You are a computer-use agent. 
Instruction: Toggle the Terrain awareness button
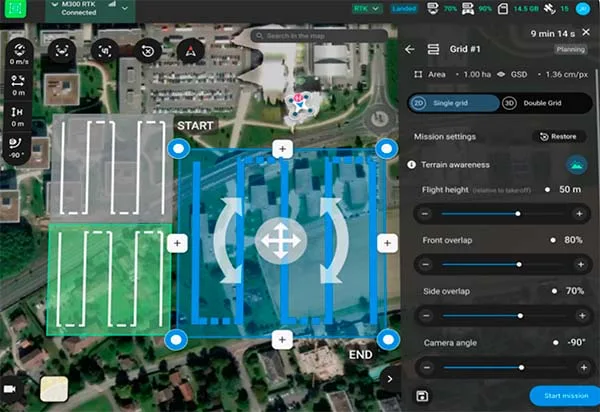point(575,164)
